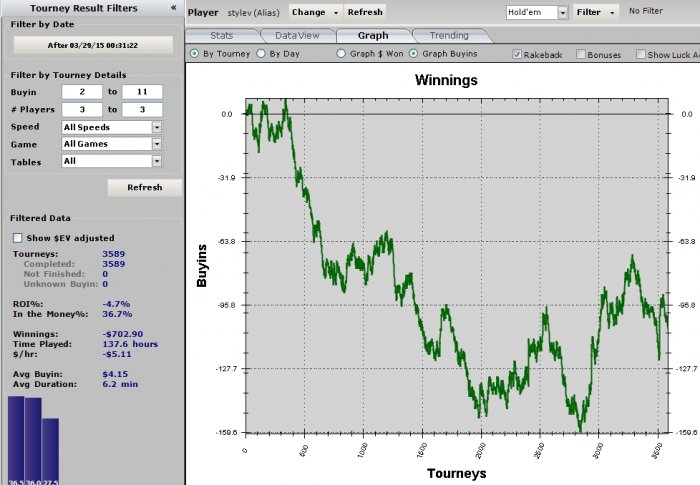Toggle the Rakeback checkbox
The height and width of the screenshot is (485, 700).
coord(517,54)
